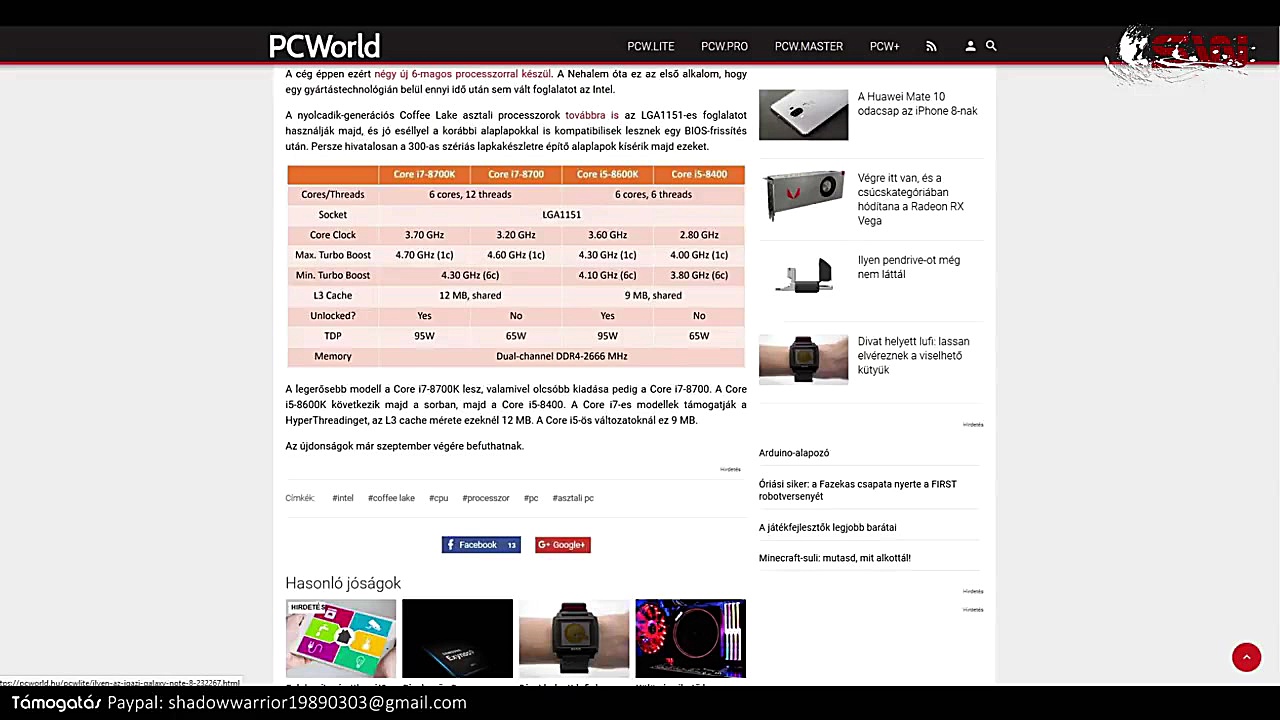1280x720 pixels.
Task: Open the search magnifier icon
Action: pos(991,46)
